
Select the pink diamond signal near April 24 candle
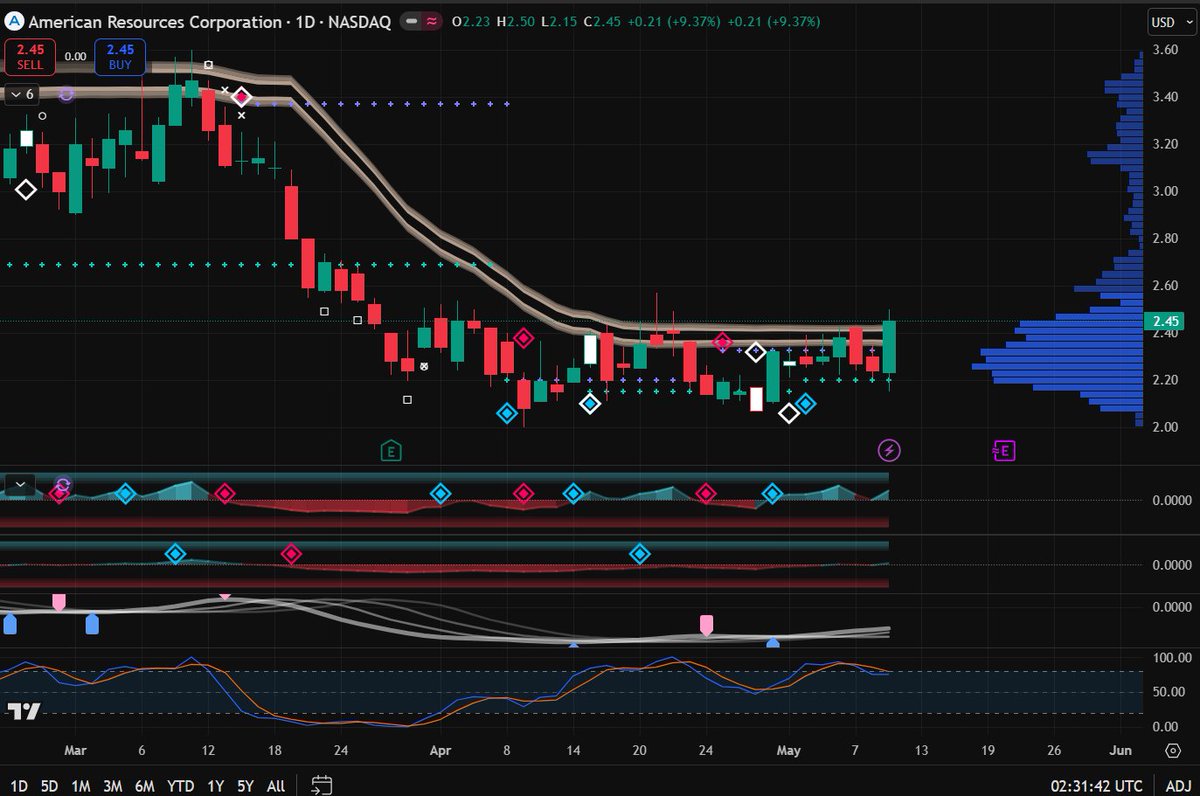click(x=722, y=344)
